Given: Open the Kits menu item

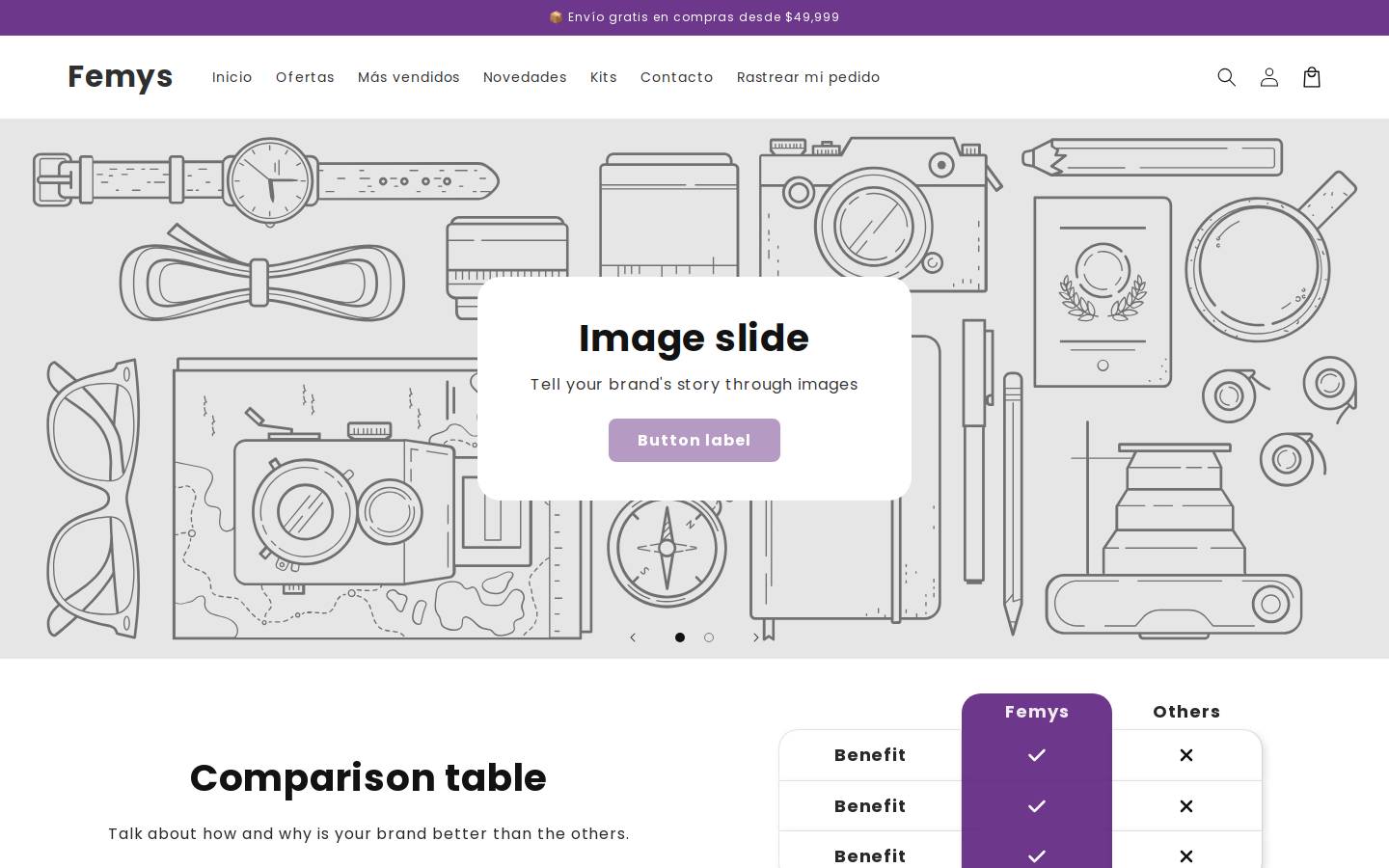Looking at the screenshot, I should 604,77.
